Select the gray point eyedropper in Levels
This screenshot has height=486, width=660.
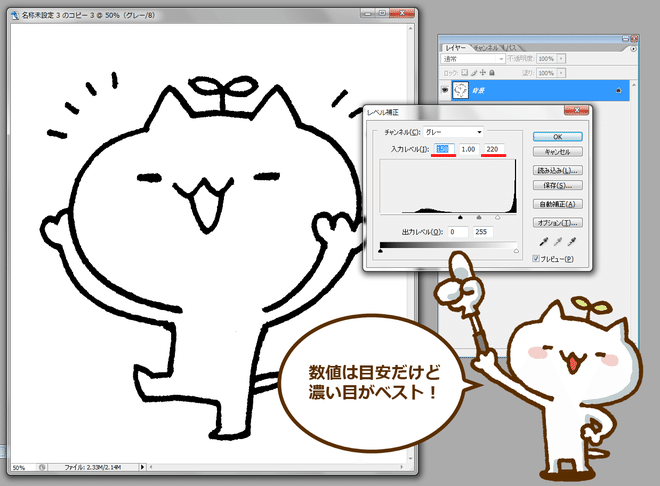pyautogui.click(x=558, y=242)
